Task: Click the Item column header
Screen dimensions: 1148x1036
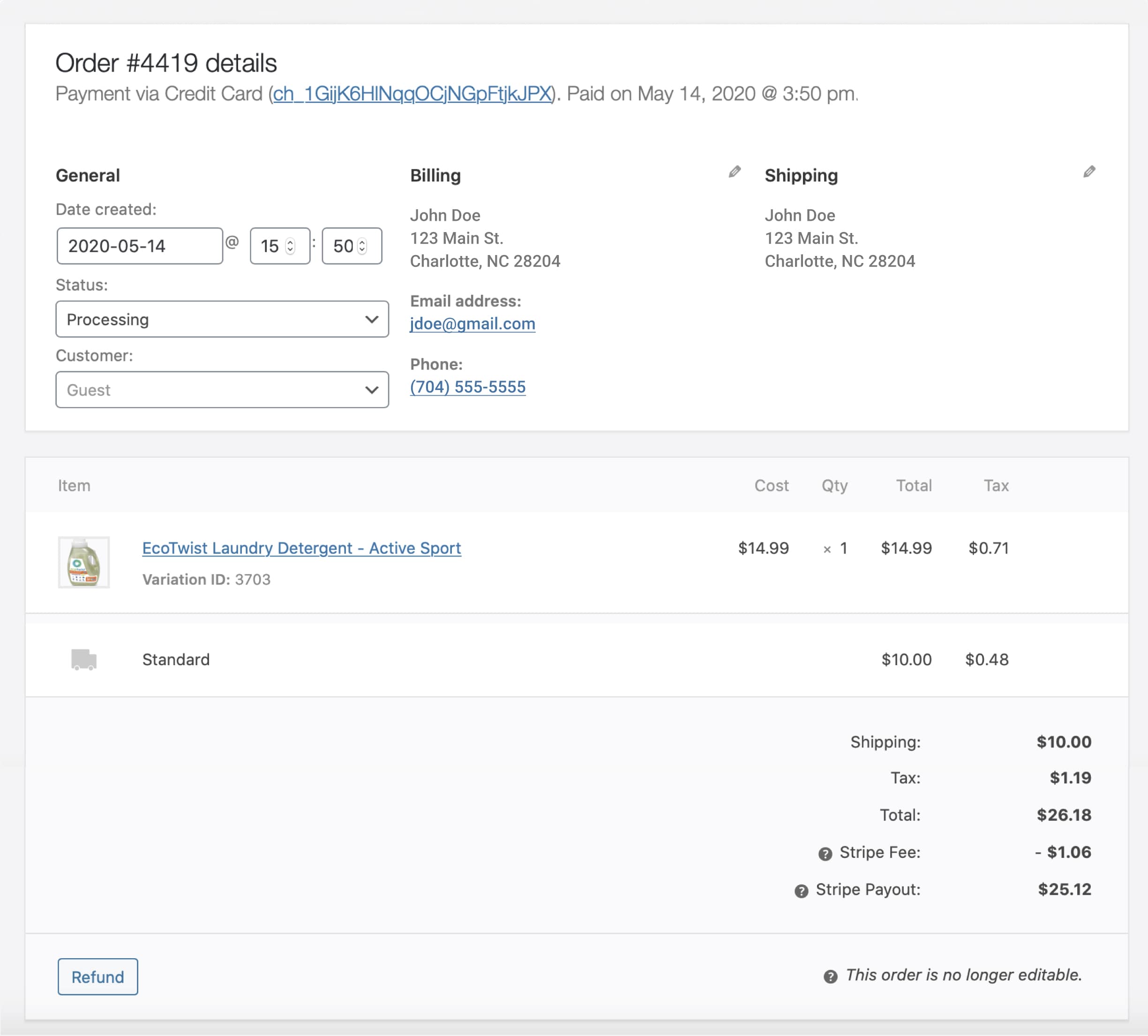Action: [x=74, y=486]
